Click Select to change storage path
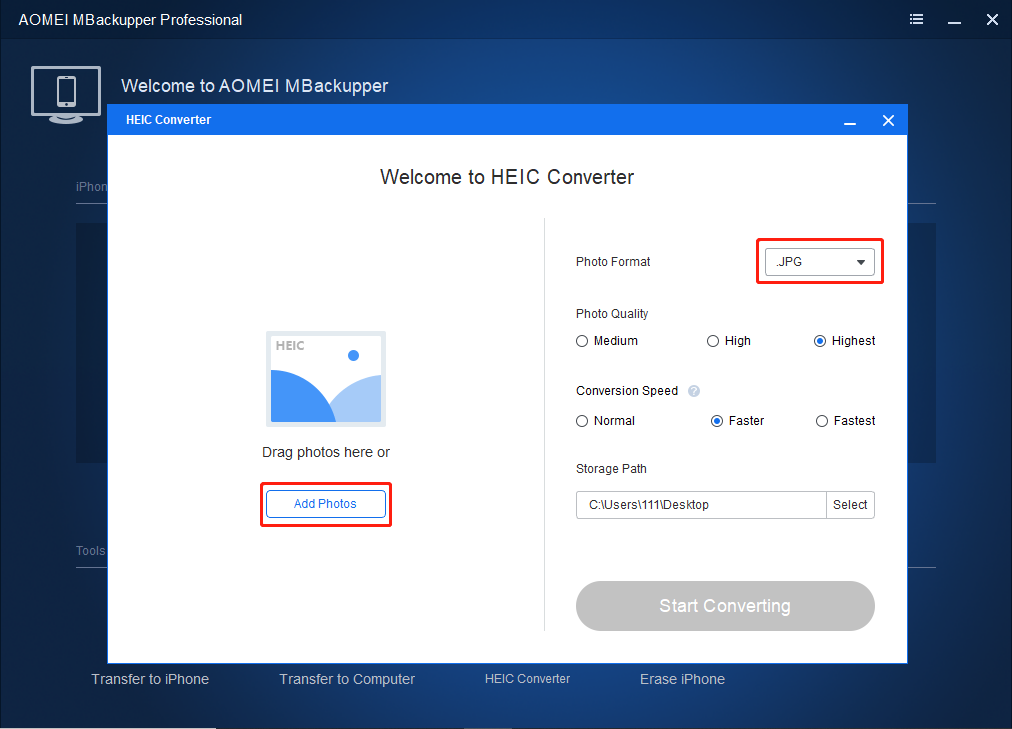 pyautogui.click(x=850, y=505)
